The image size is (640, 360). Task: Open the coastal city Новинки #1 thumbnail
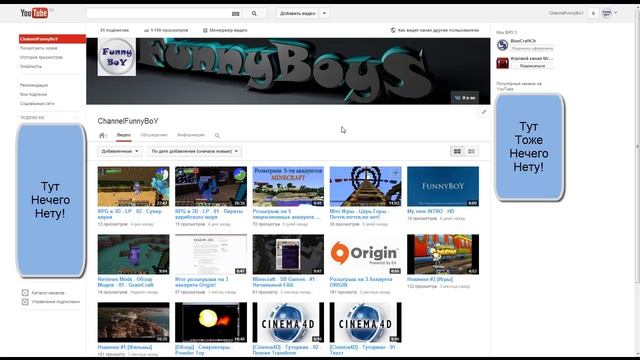click(x=133, y=322)
